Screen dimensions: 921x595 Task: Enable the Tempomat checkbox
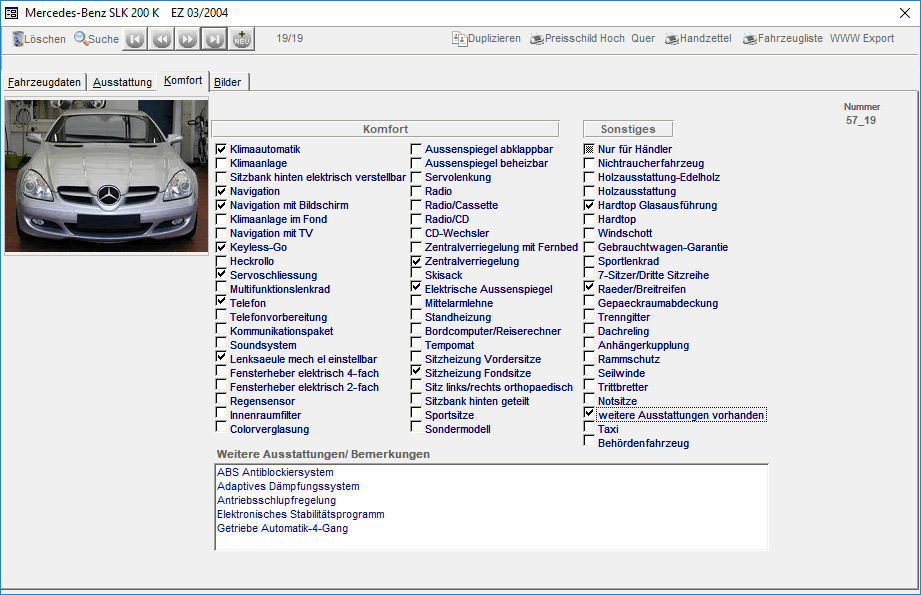pos(415,345)
